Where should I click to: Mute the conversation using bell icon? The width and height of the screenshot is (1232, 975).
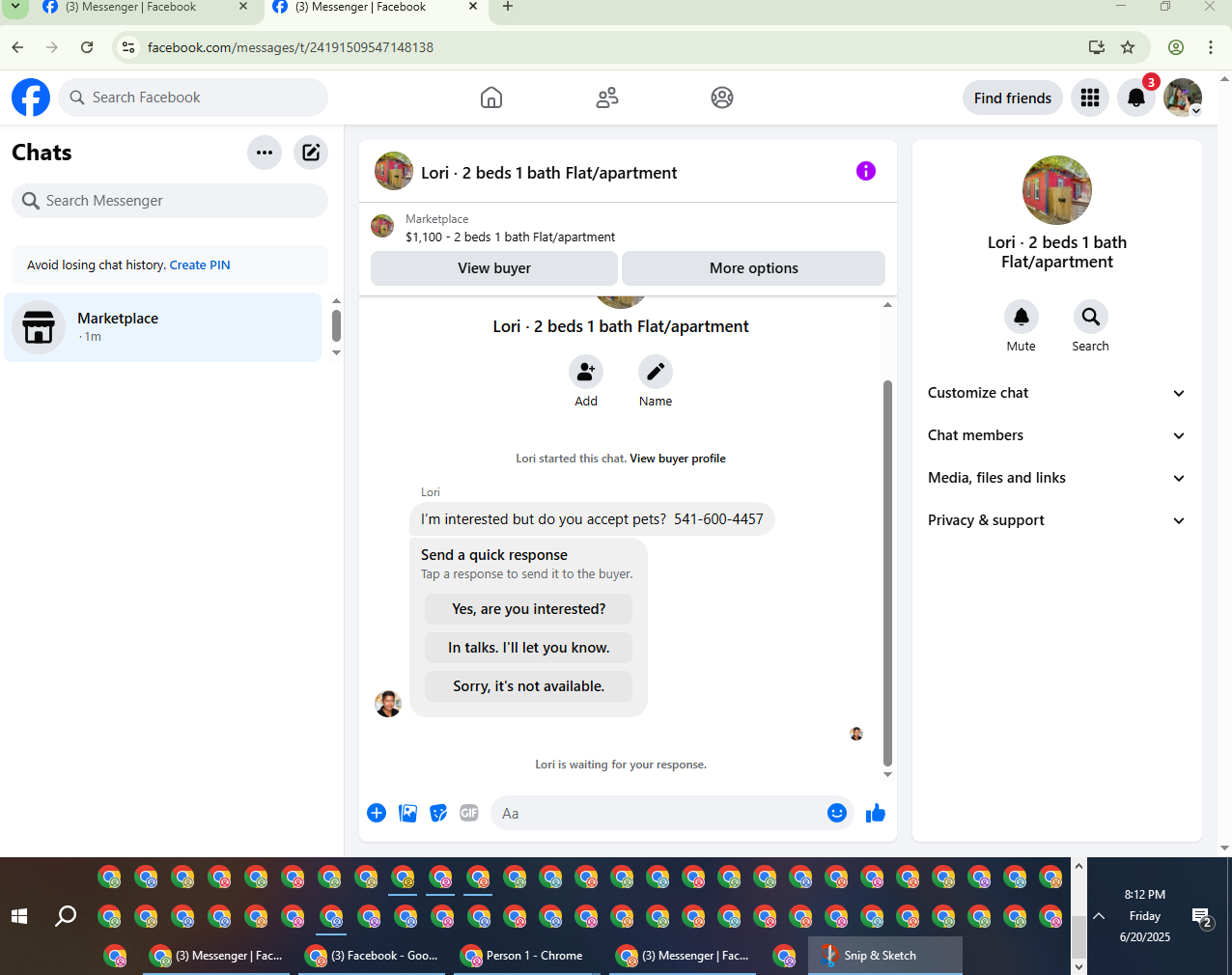(1022, 317)
